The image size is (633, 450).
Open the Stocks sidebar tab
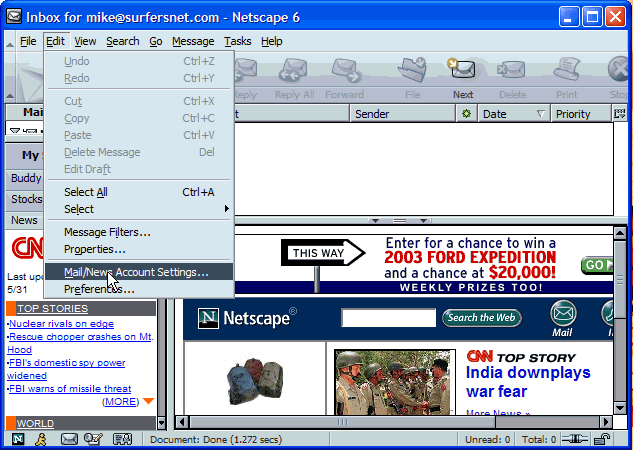pos(26,199)
